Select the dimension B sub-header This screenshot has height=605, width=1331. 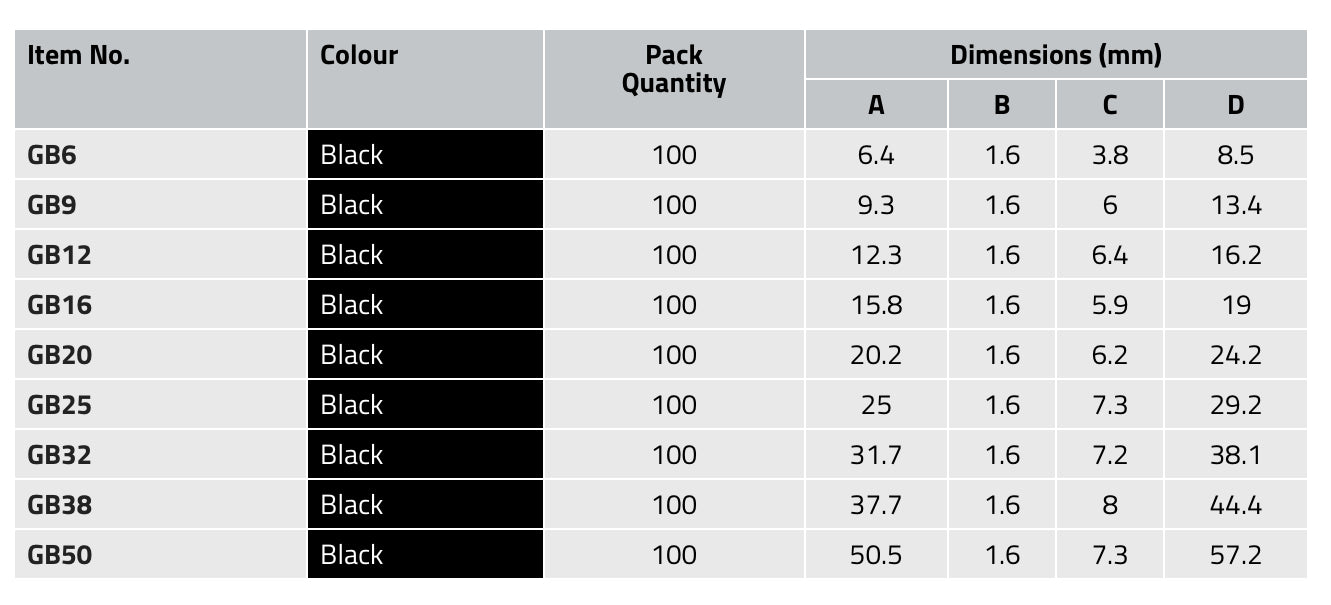pyautogui.click(x=1002, y=105)
